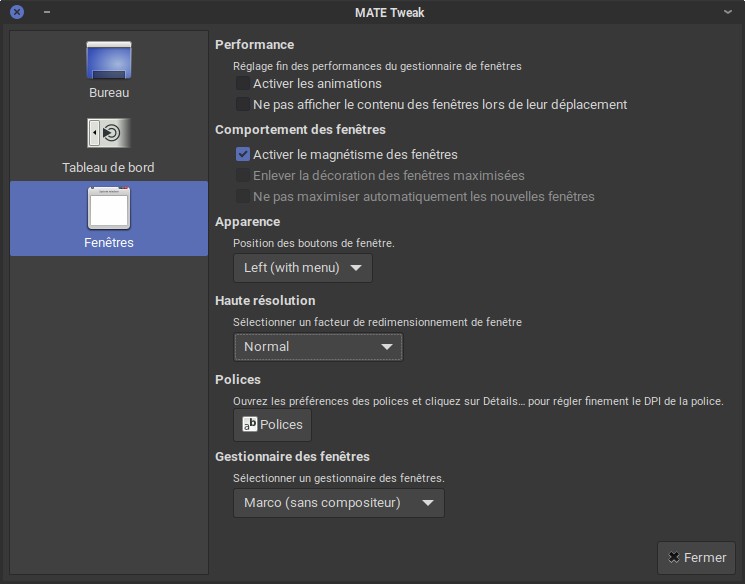Select the Bureau label in the sidebar

tap(108, 93)
